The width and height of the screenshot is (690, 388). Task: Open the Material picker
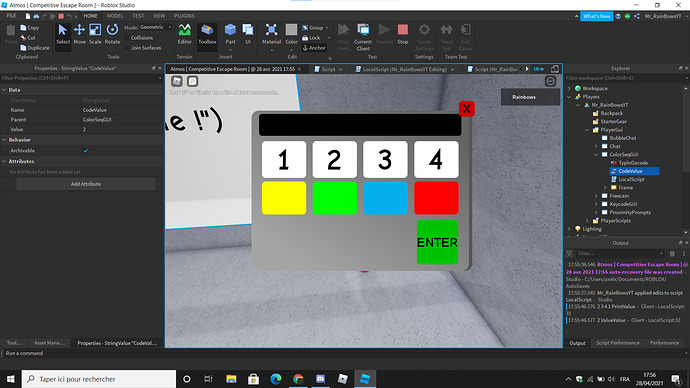(271, 34)
